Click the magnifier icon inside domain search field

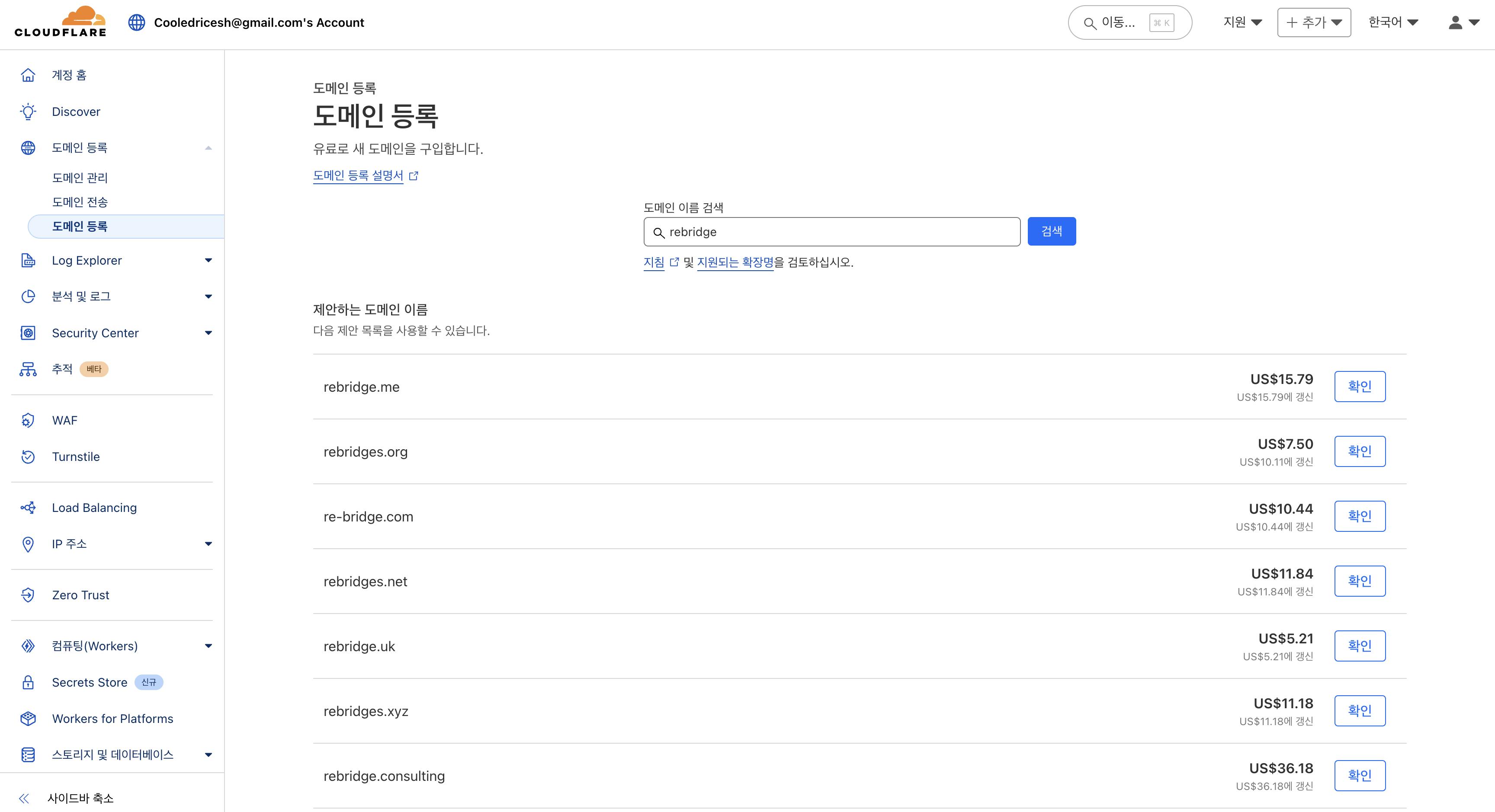coord(659,233)
